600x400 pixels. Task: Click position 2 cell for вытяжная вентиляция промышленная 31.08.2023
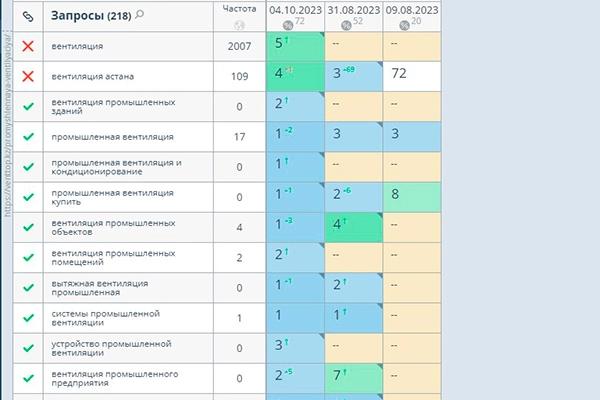click(354, 288)
